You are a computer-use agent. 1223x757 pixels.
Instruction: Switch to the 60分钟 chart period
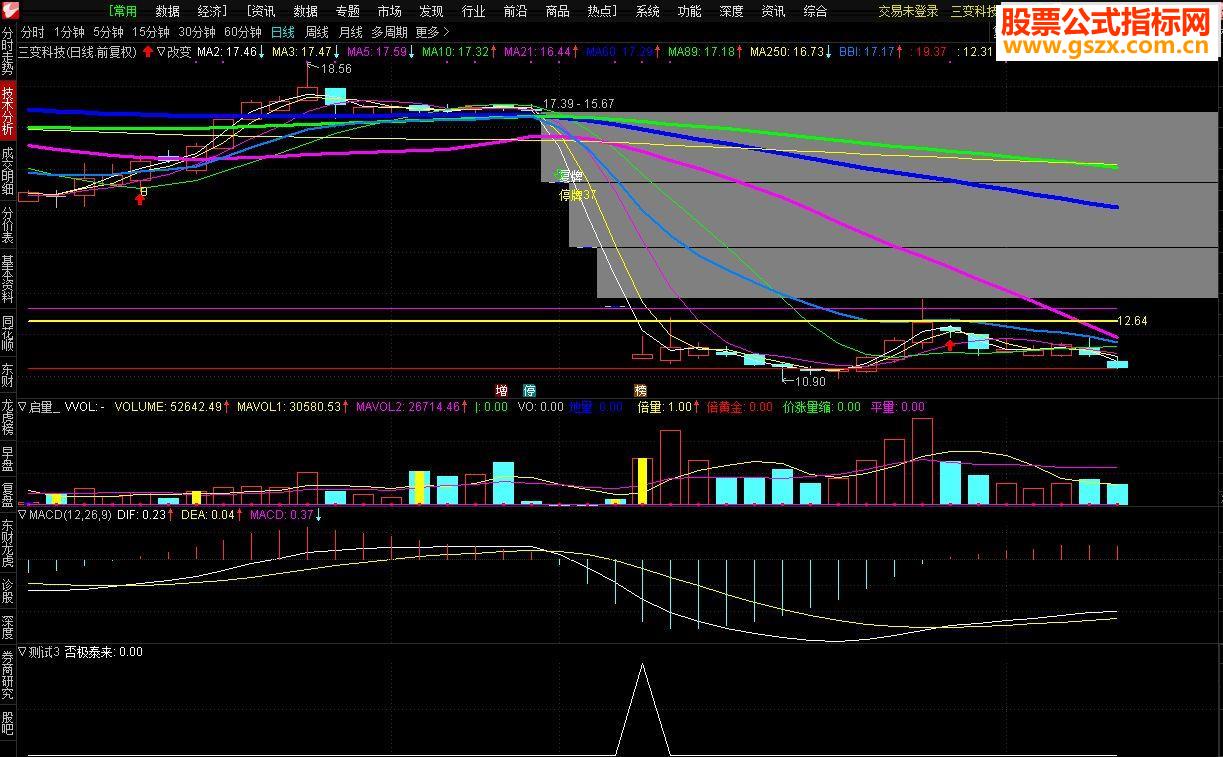click(243, 32)
